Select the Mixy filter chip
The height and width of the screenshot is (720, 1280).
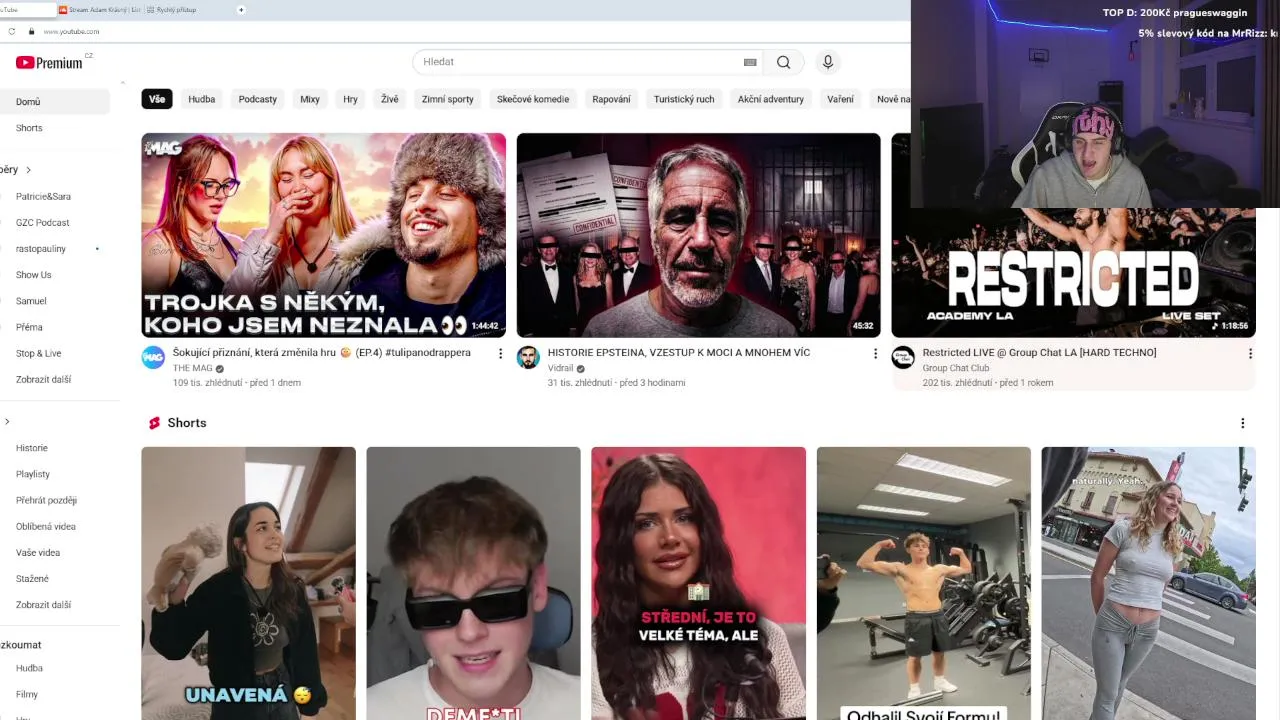(310, 99)
